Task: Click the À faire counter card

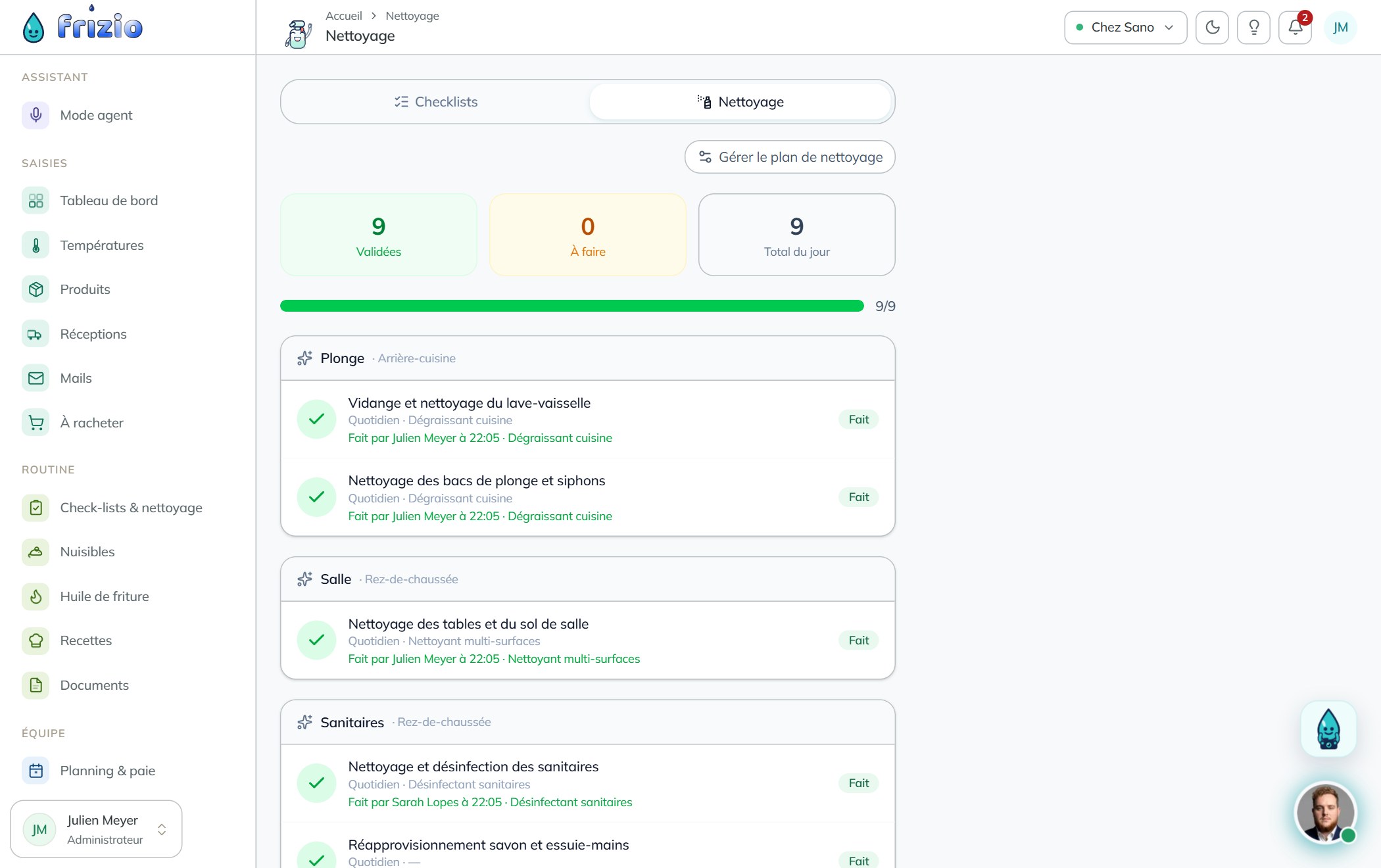Action: [588, 235]
